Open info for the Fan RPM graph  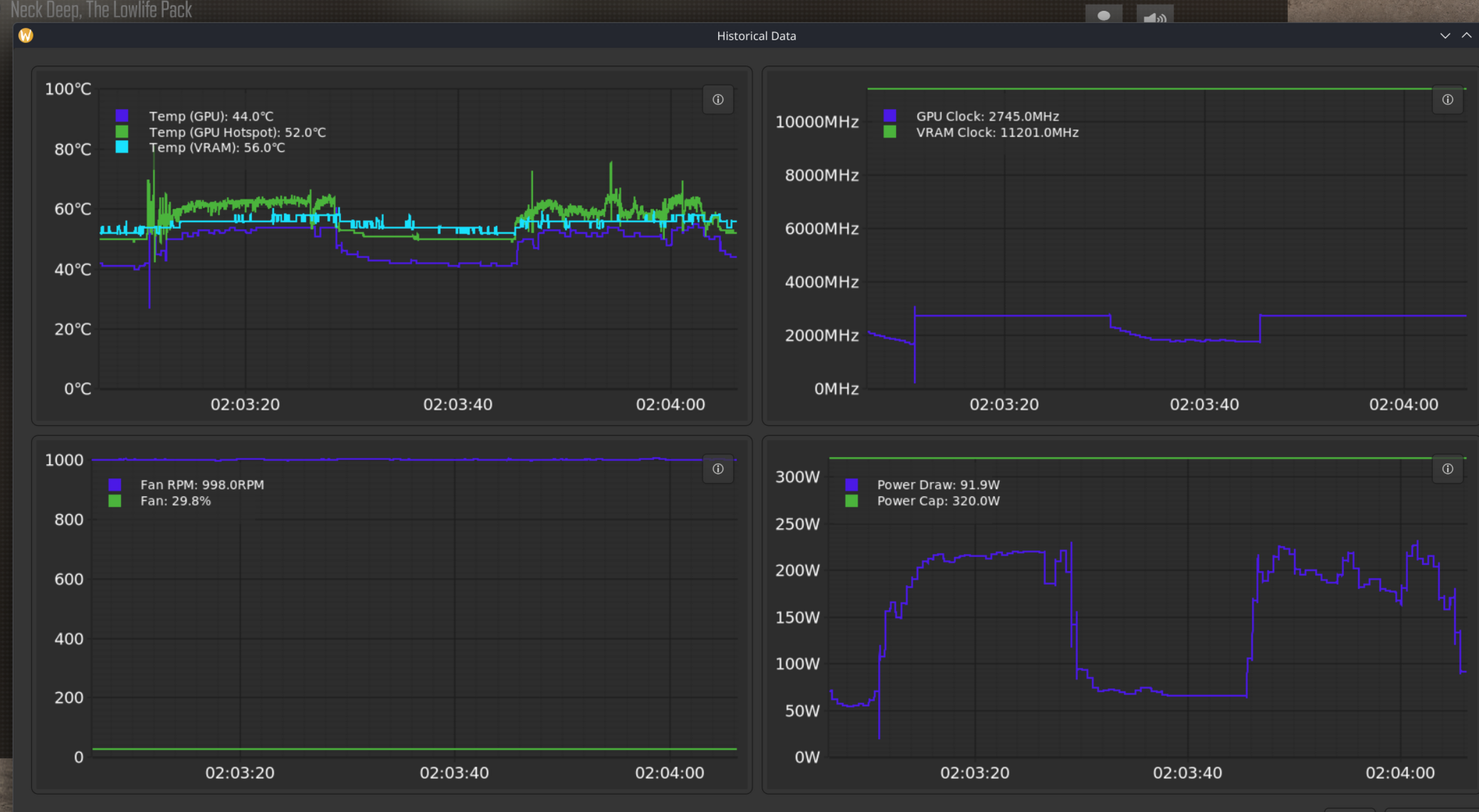(x=717, y=469)
